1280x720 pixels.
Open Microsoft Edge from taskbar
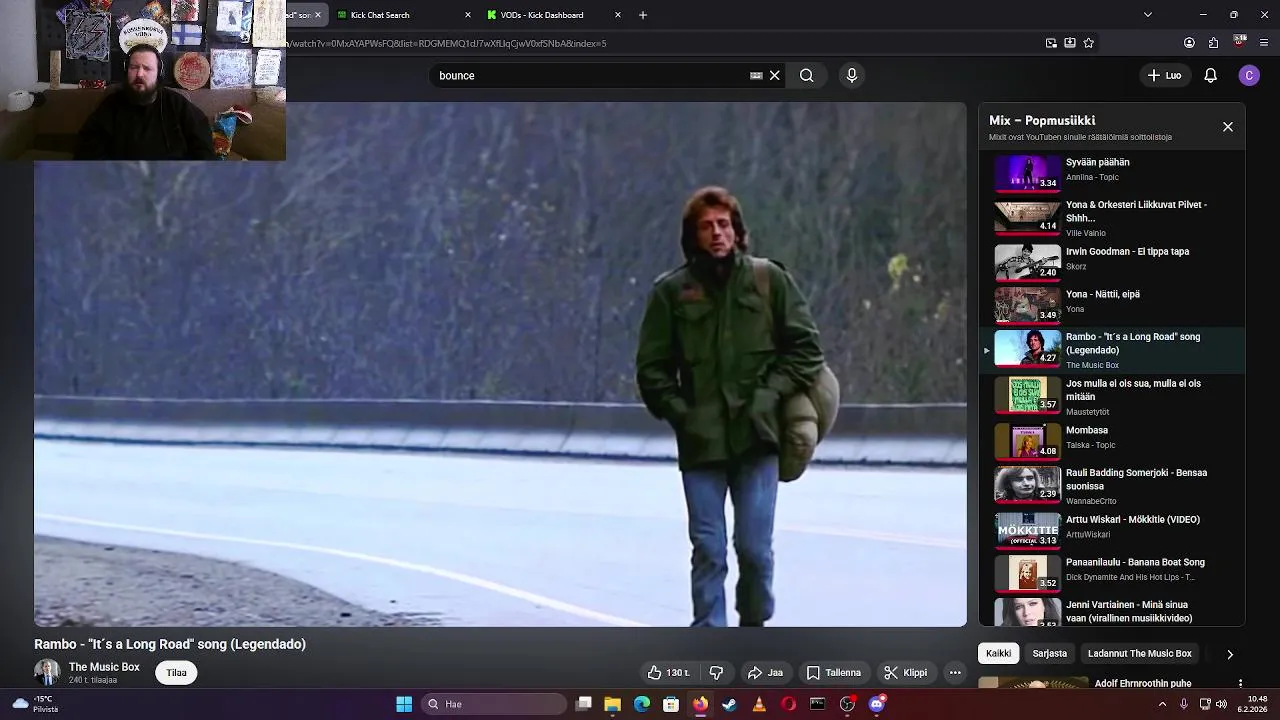click(642, 704)
